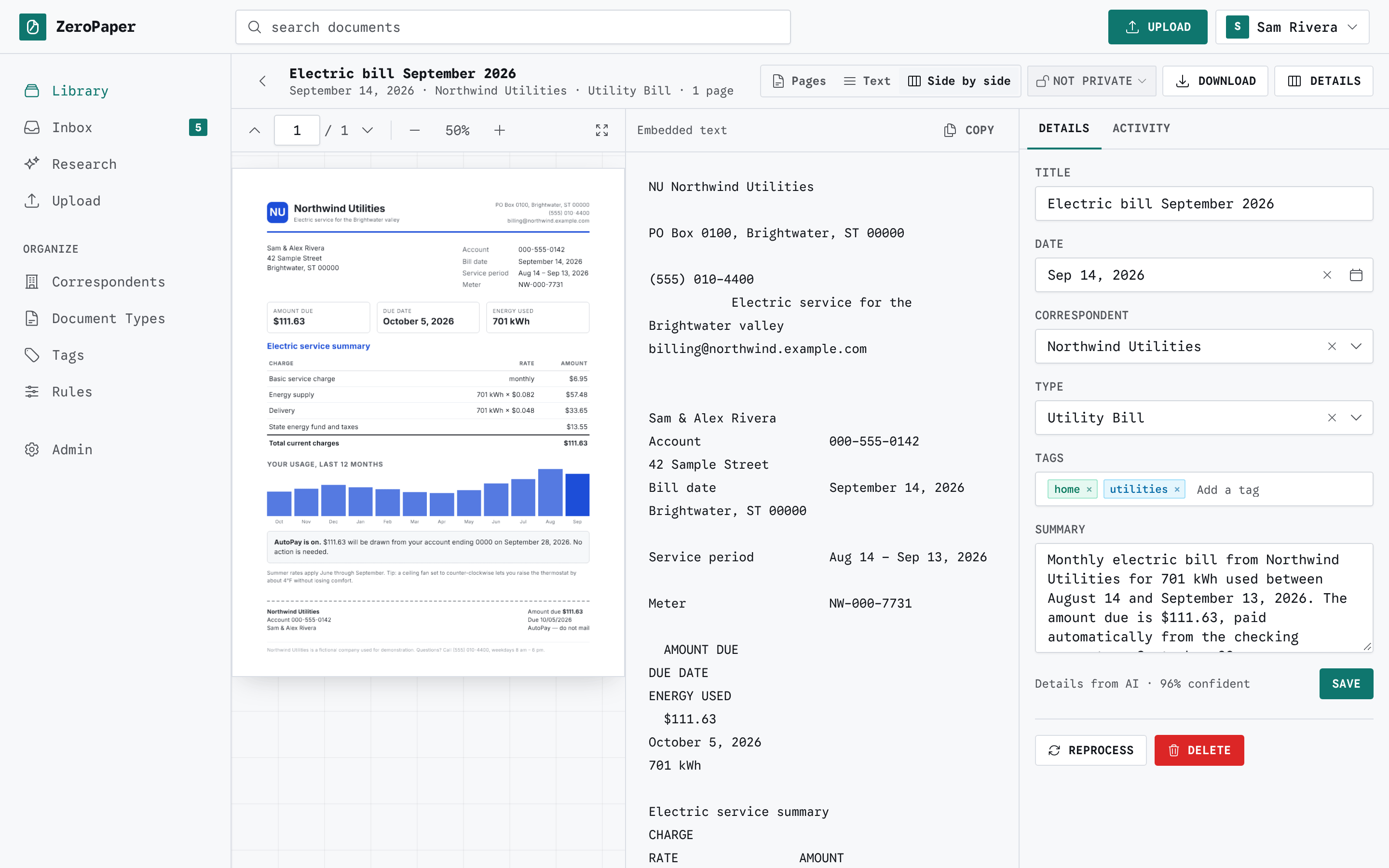The width and height of the screenshot is (1389, 868).
Task: Click the search documents field
Action: (513, 27)
